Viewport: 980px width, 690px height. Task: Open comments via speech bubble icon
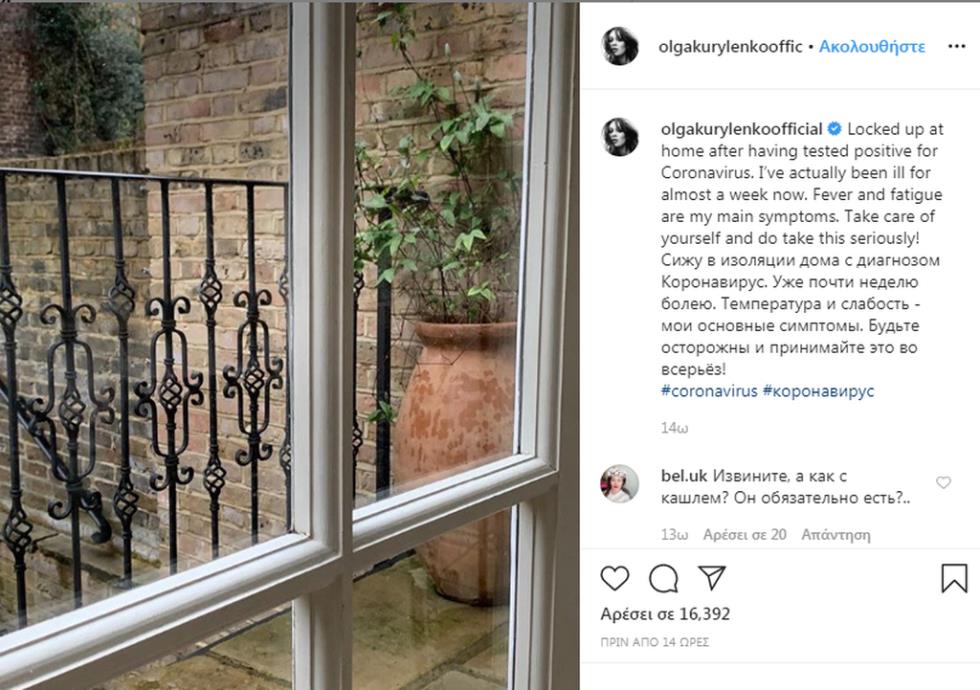pyautogui.click(x=663, y=579)
